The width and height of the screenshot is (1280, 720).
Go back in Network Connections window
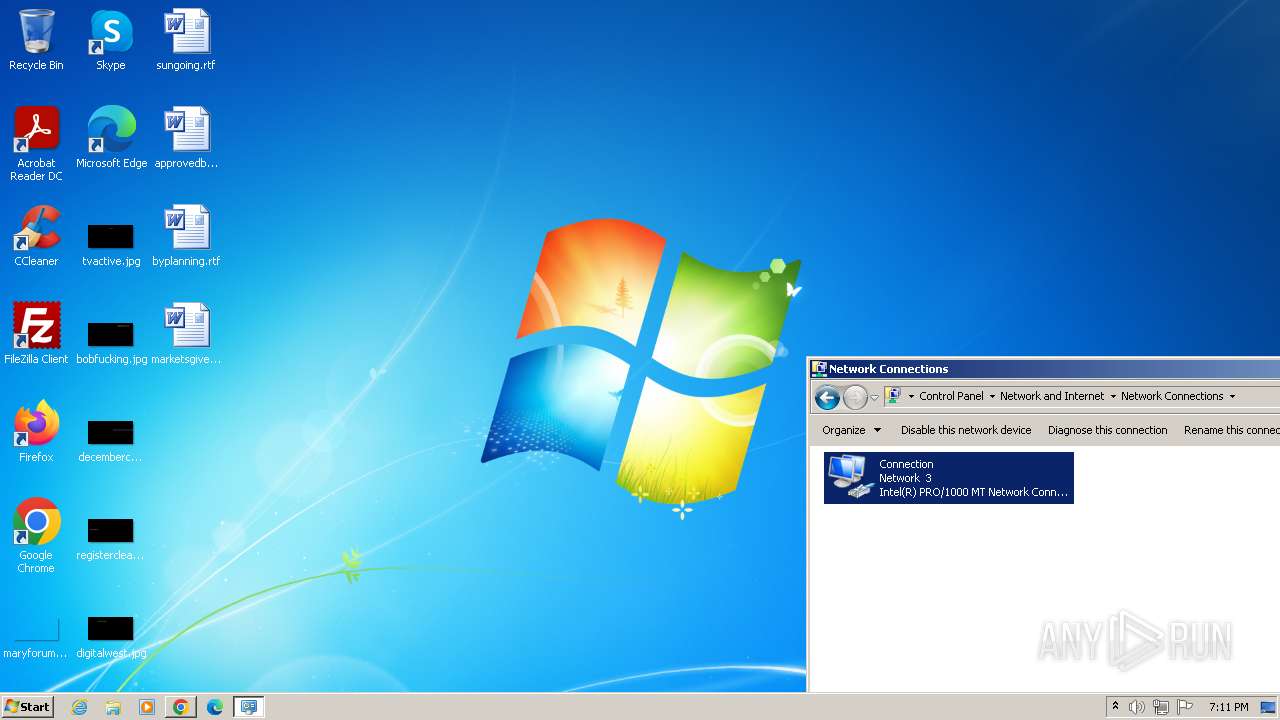pyautogui.click(x=827, y=397)
